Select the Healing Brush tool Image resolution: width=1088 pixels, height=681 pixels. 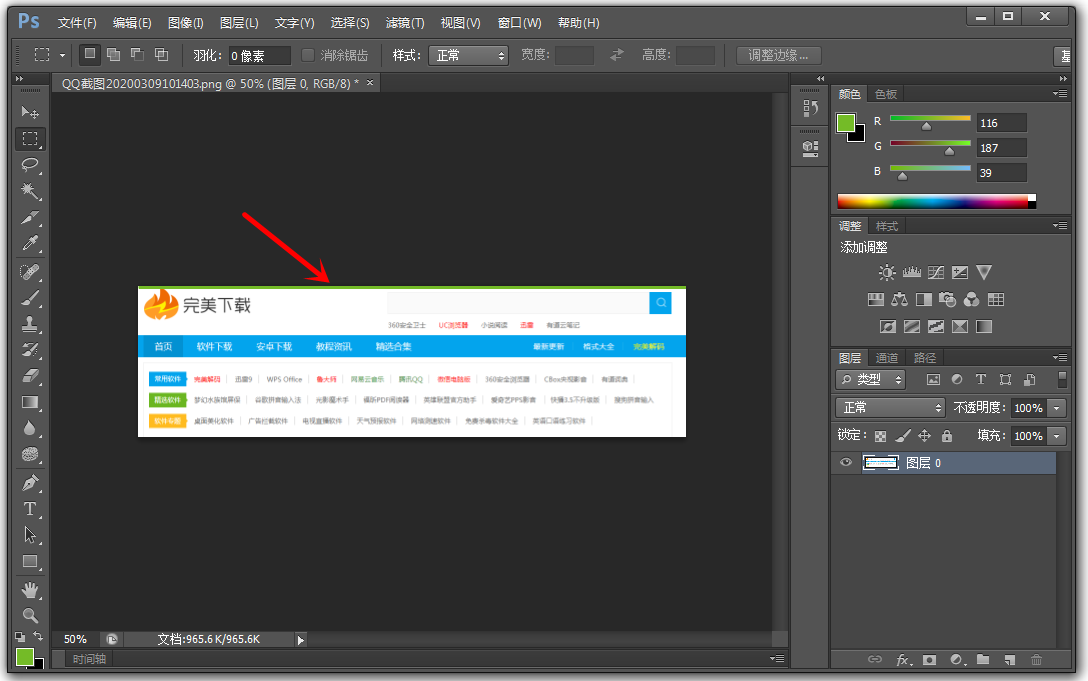point(30,271)
